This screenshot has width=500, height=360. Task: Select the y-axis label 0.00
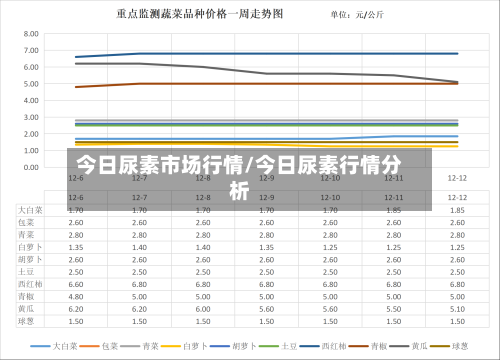coord(31,167)
